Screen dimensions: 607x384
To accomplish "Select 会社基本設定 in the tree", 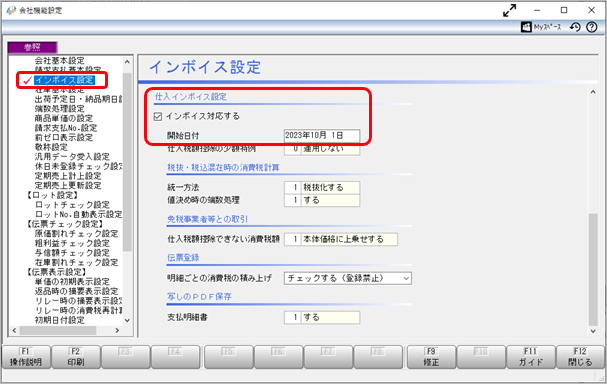I will pos(59,60).
